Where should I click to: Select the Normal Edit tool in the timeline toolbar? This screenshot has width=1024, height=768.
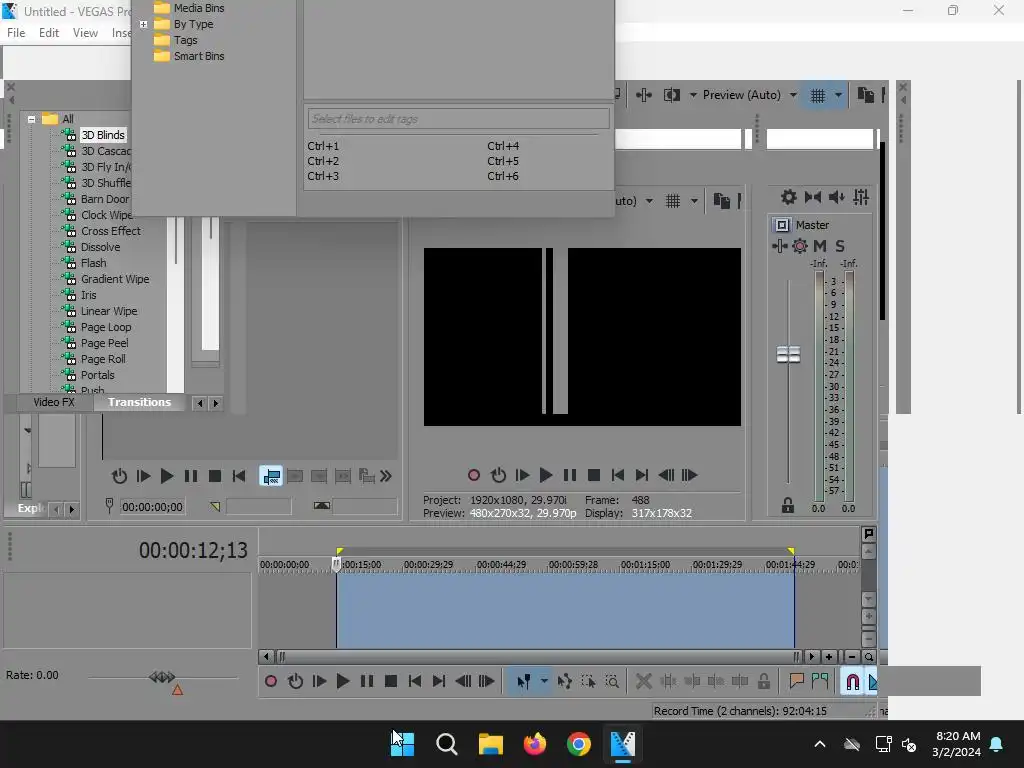(x=524, y=681)
